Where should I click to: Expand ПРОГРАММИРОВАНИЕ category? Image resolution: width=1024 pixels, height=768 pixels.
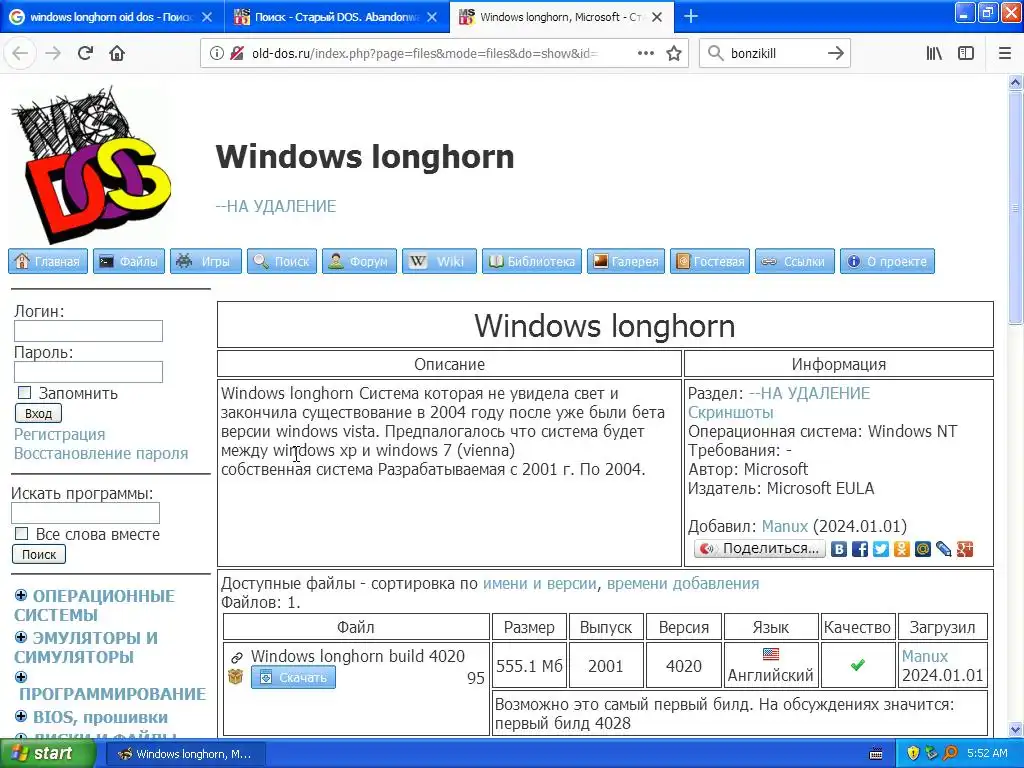coord(21,677)
